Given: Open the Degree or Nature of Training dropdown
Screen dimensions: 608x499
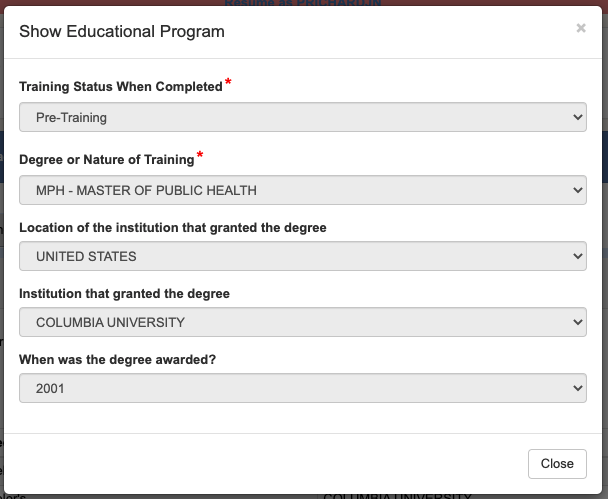Looking at the screenshot, I should [x=302, y=189].
